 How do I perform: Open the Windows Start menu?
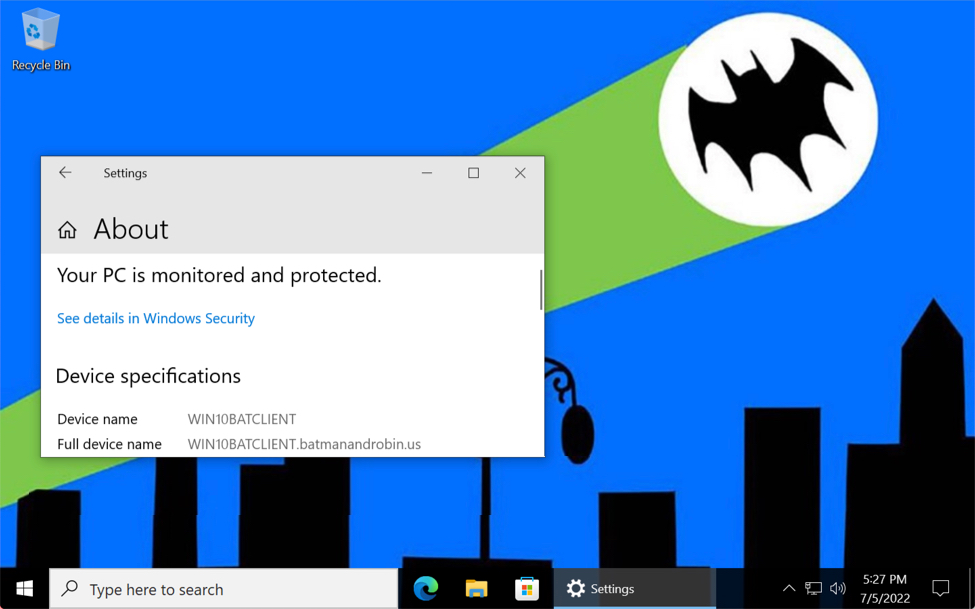click(x=24, y=588)
